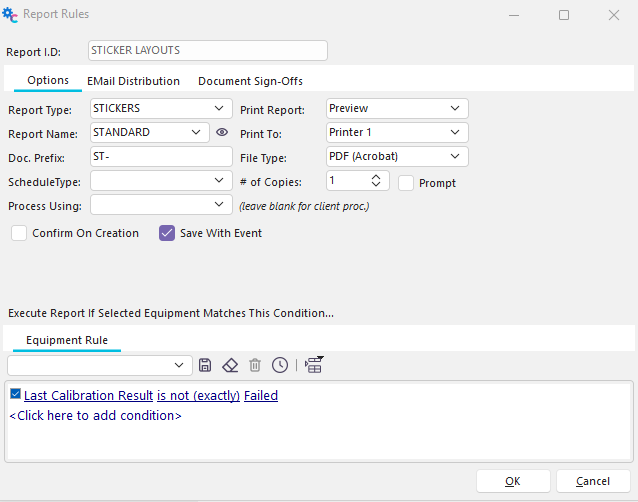This screenshot has width=638, height=502.
Task: Click the save rule icon
Action: pyautogui.click(x=205, y=366)
